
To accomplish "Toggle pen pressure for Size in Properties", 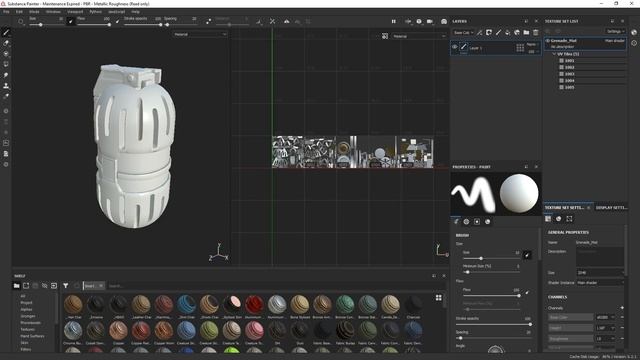I will [x=527, y=255].
